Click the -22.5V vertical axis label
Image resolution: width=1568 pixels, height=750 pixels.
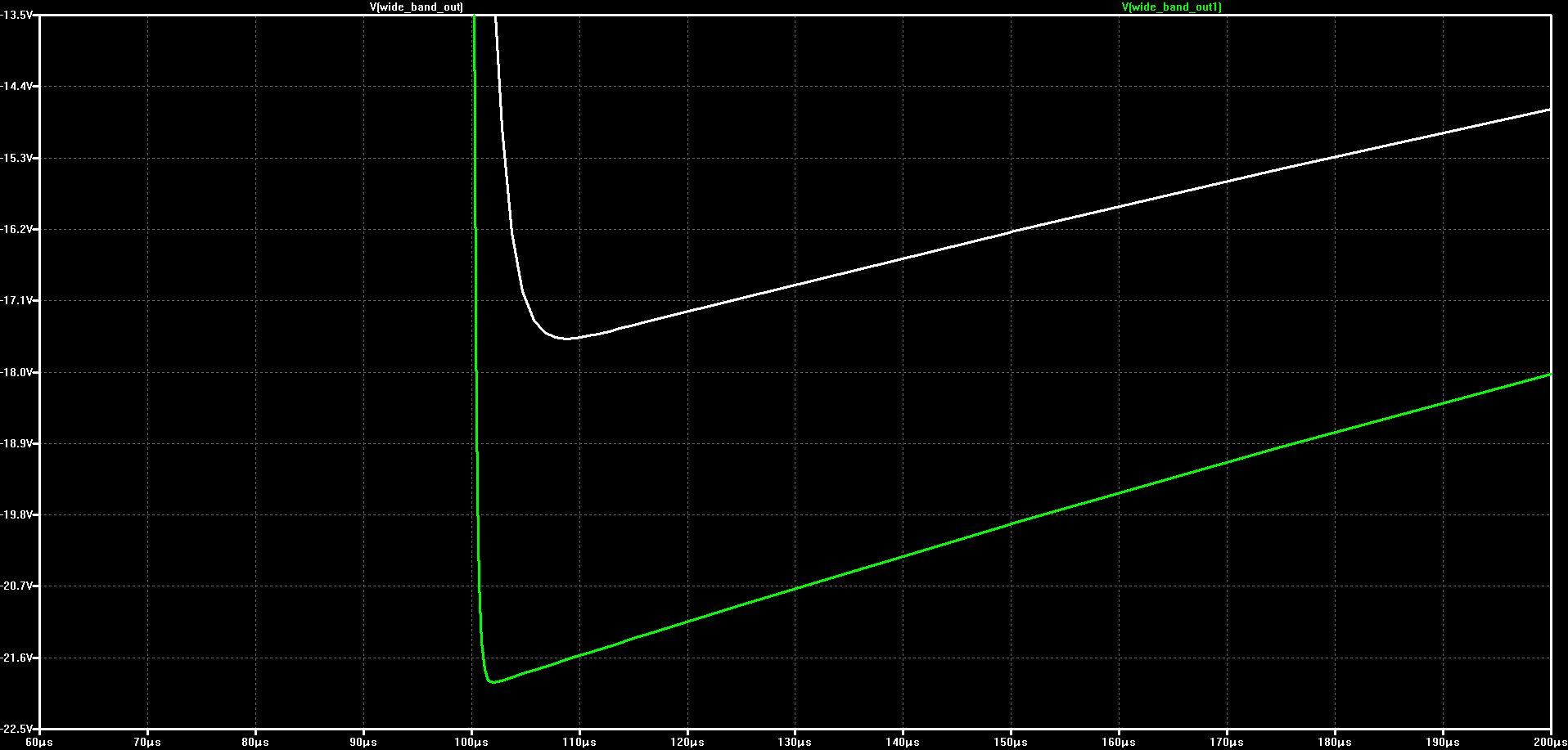(x=17, y=729)
